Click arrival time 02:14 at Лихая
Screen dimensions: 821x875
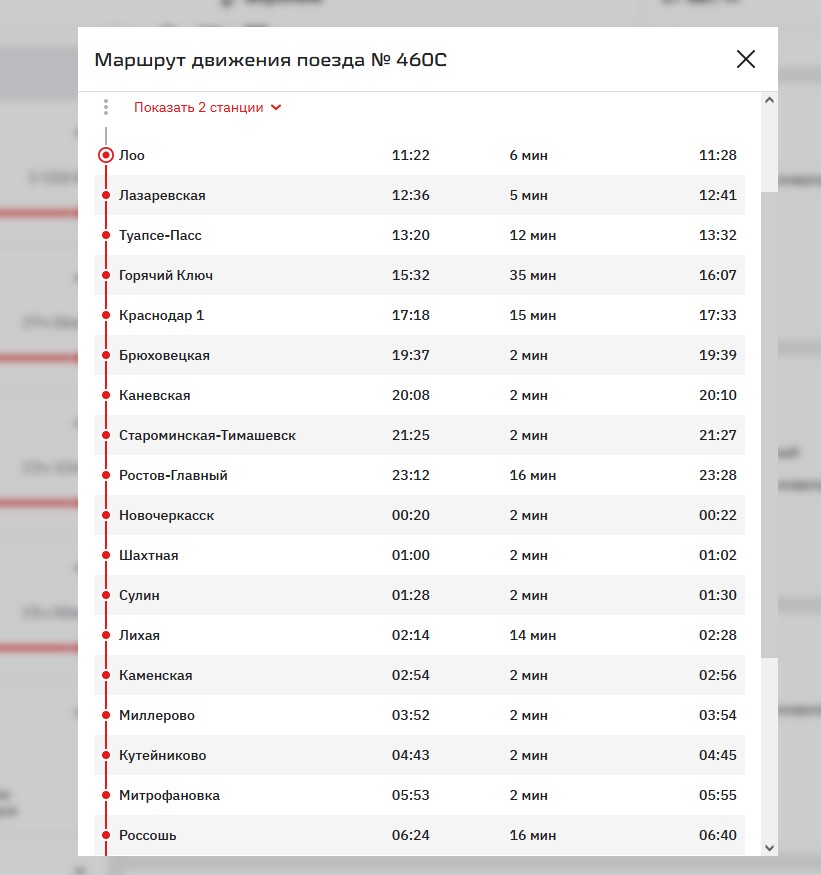[x=411, y=635]
